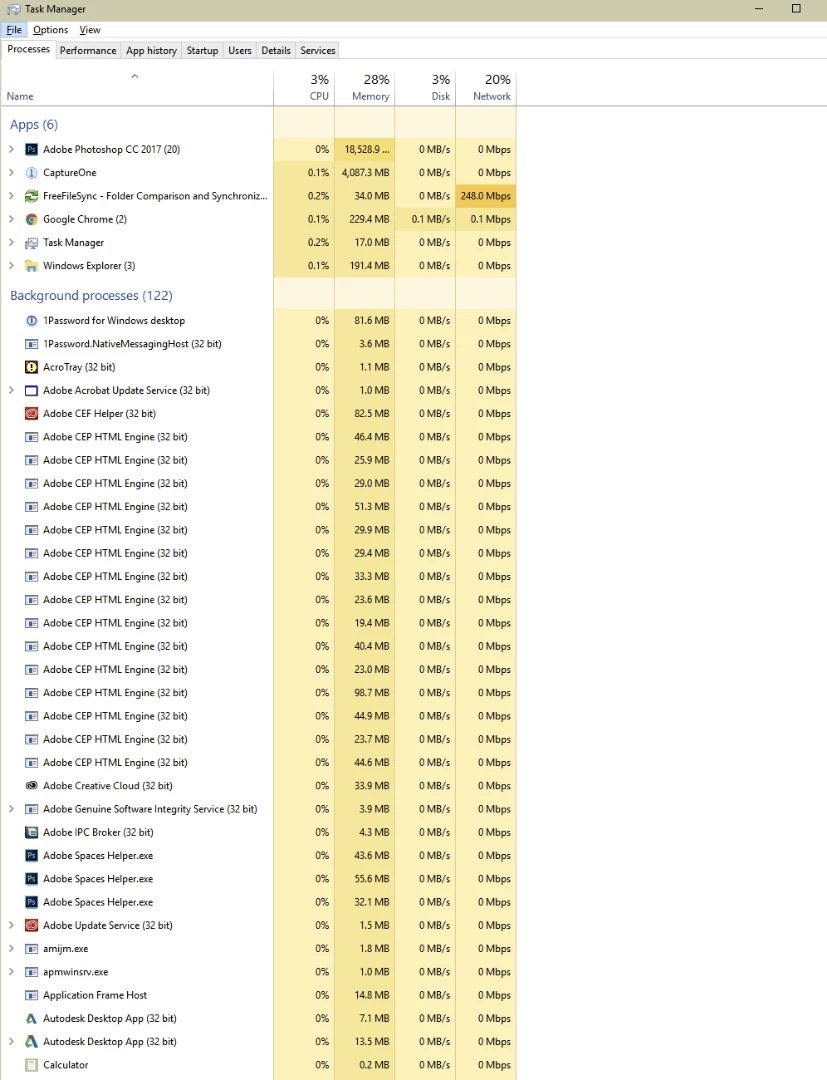Select the AcroTray (32 bit) row text
This screenshot has width=827, height=1080.
click(x=79, y=367)
